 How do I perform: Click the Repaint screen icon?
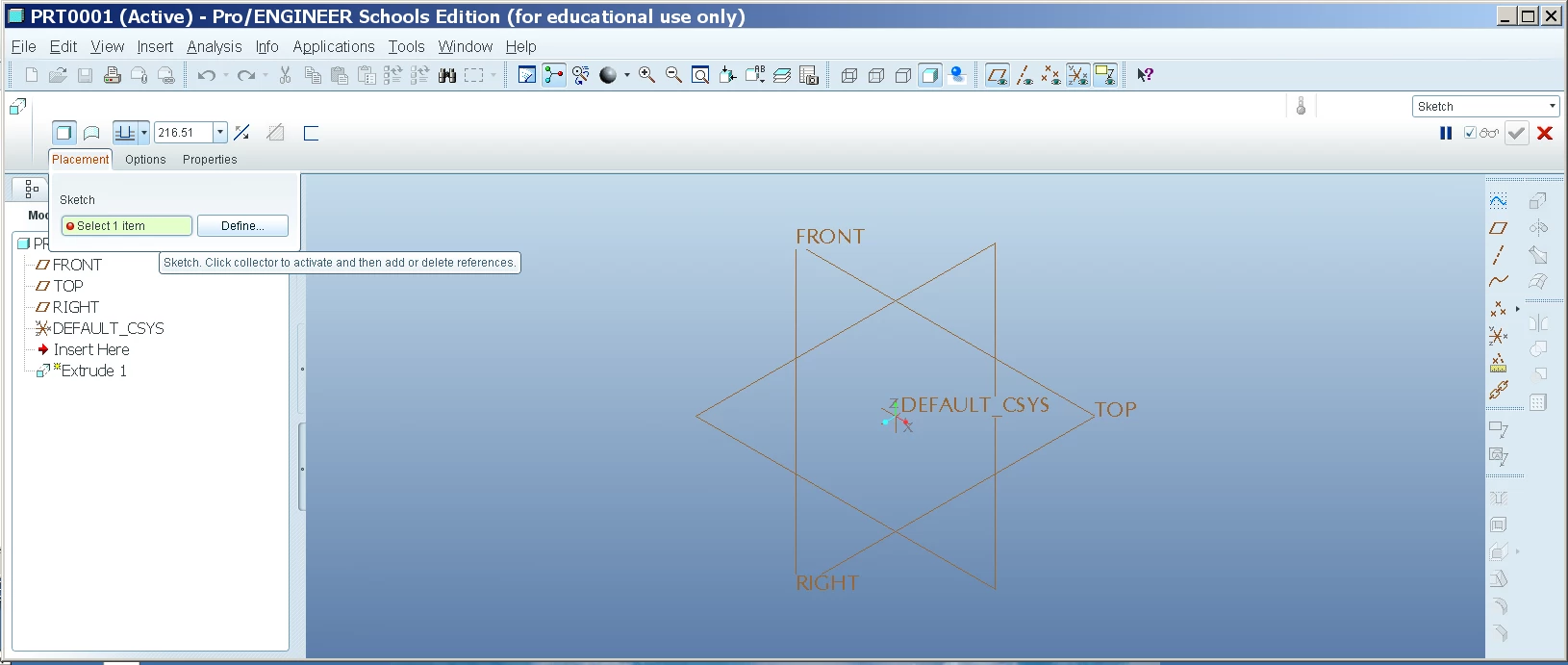(x=527, y=75)
